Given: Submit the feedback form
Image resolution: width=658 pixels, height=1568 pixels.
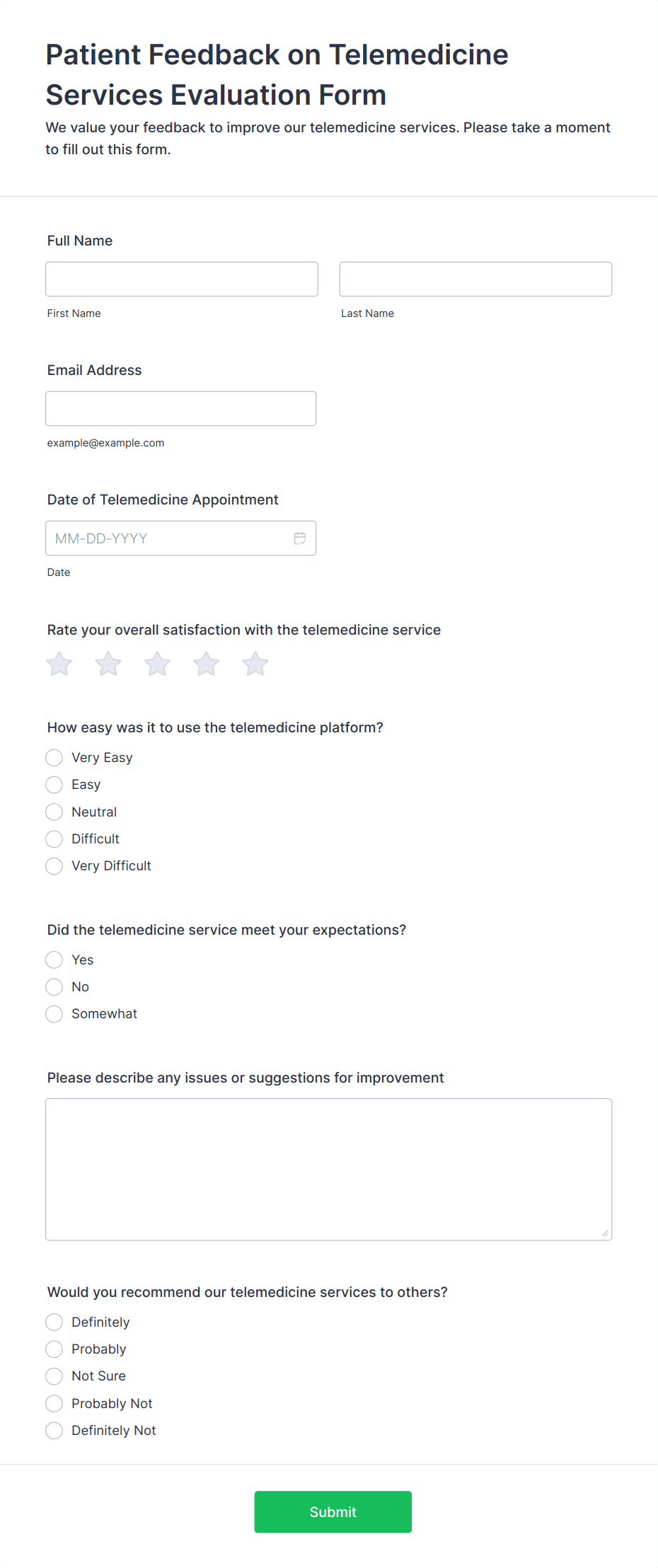Looking at the screenshot, I should click(333, 1512).
